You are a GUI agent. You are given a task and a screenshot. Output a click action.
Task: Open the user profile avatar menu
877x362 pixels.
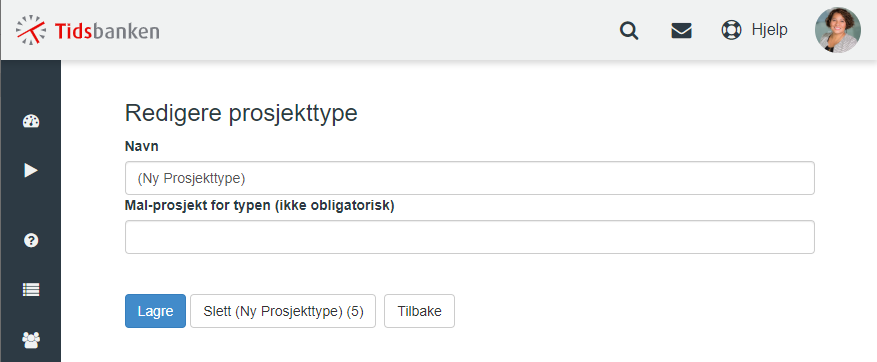coord(837,30)
